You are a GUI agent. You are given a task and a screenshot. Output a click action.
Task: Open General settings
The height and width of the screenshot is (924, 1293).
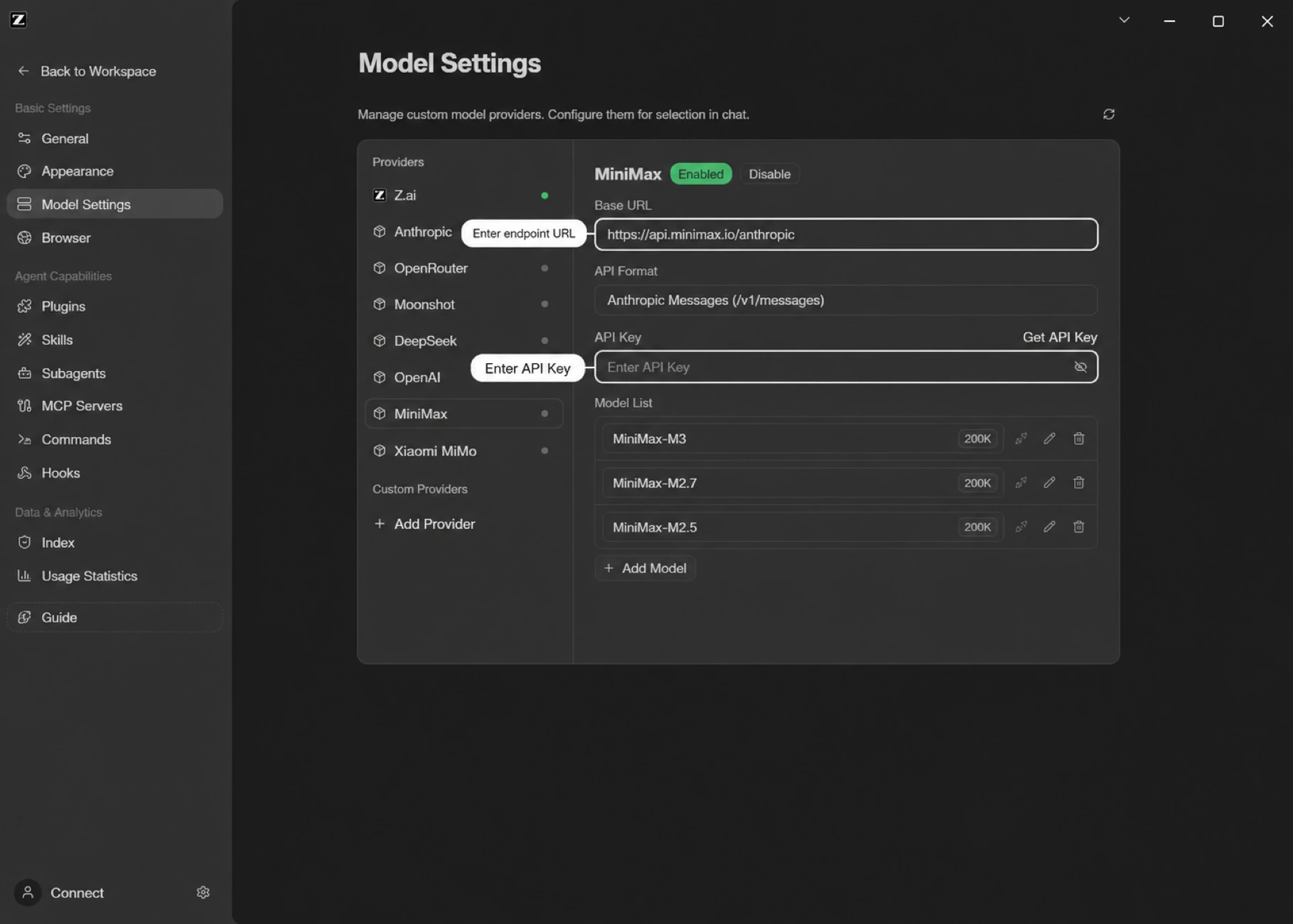pos(114,139)
